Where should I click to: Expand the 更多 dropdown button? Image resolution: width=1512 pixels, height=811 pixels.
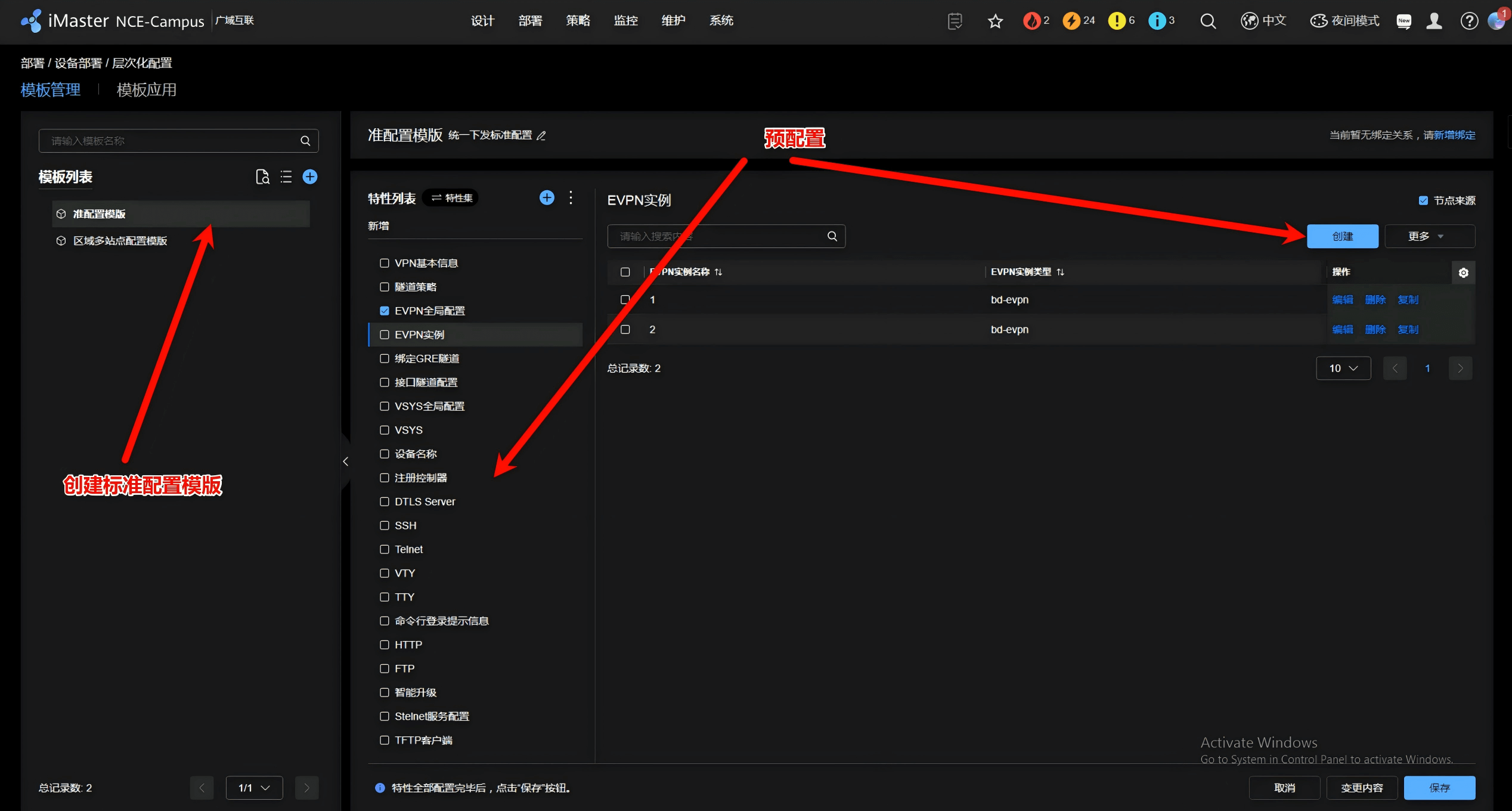coord(1429,236)
